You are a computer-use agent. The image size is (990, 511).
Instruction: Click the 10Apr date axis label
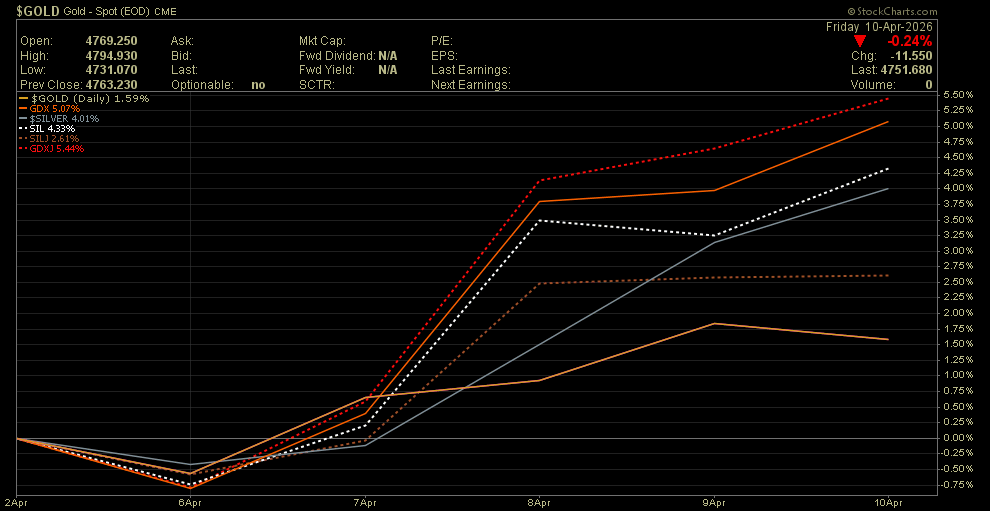tap(889, 501)
